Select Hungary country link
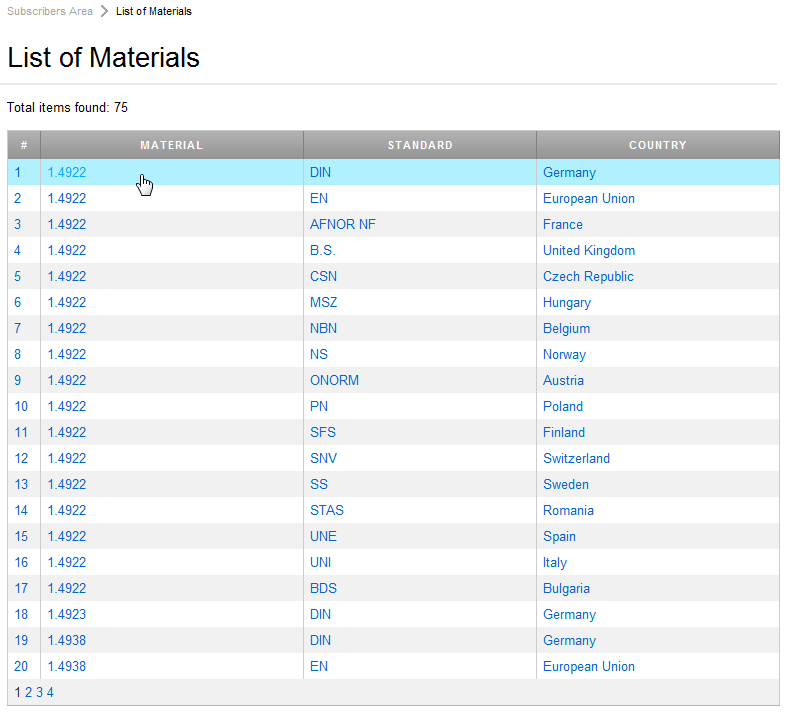 [x=567, y=303]
